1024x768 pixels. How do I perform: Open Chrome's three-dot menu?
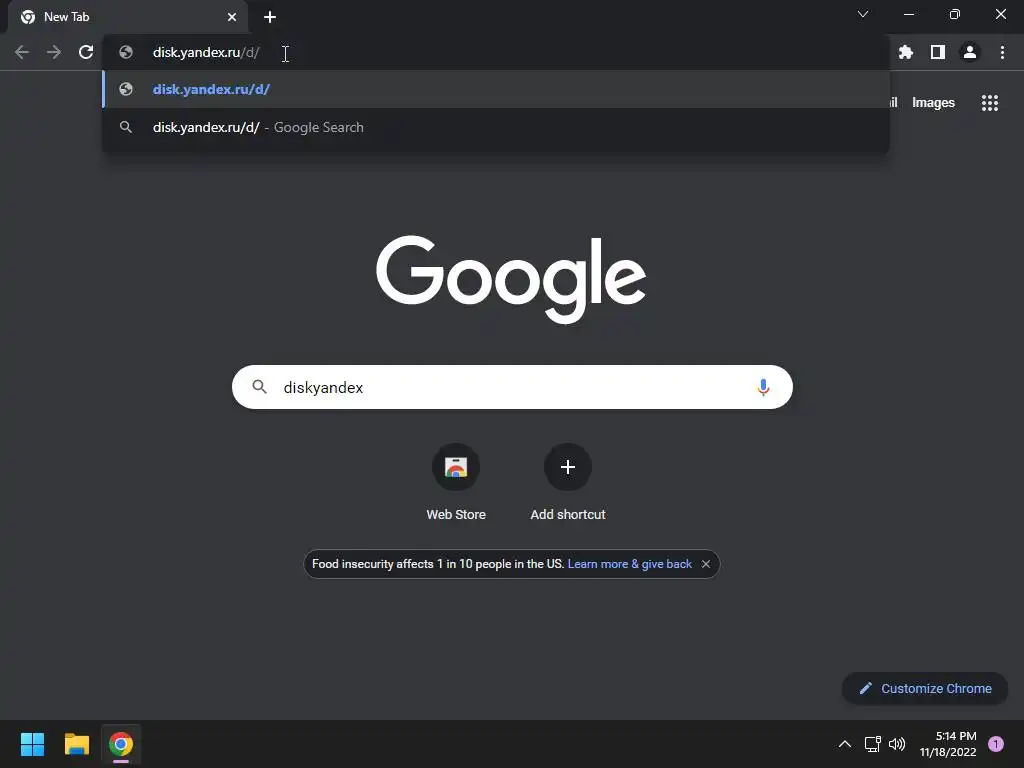(x=1002, y=52)
